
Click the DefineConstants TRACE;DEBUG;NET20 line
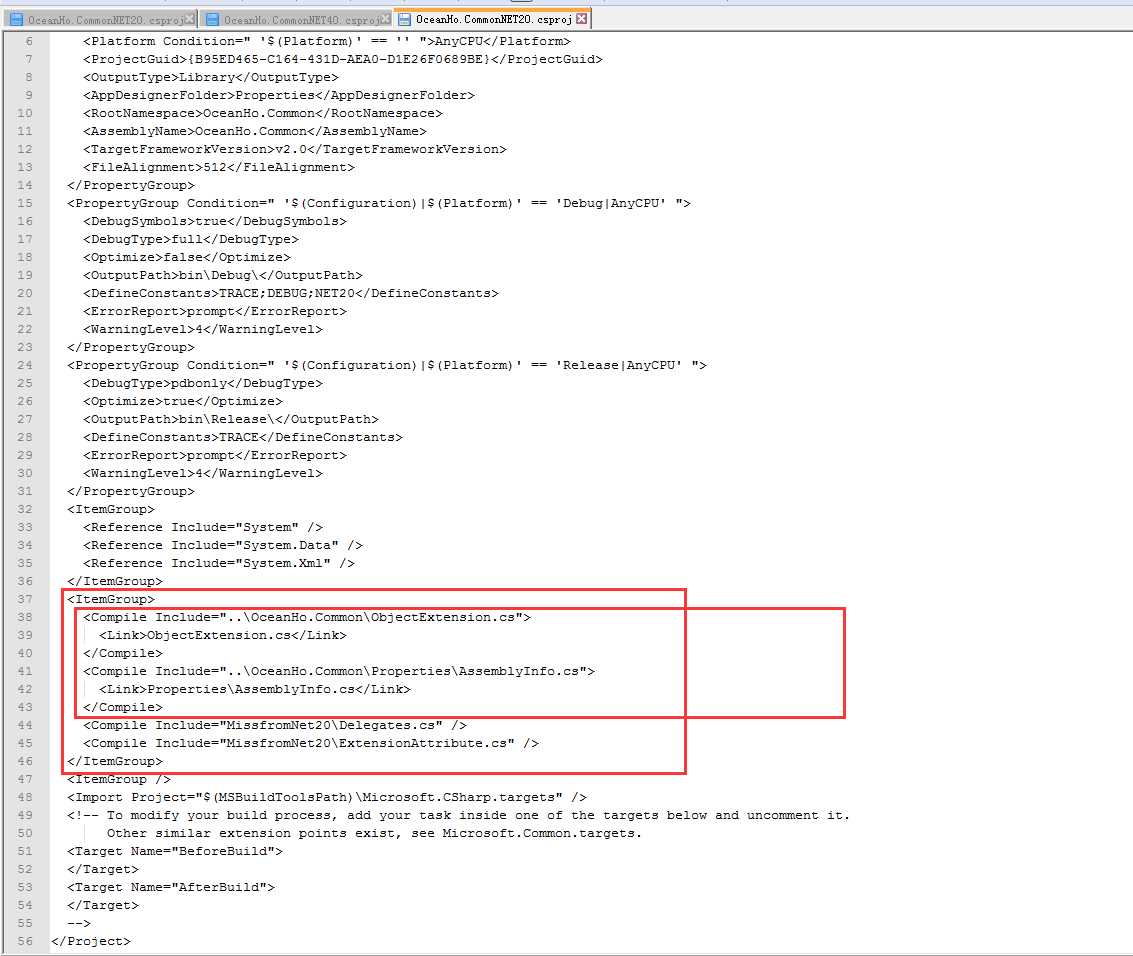coord(290,293)
